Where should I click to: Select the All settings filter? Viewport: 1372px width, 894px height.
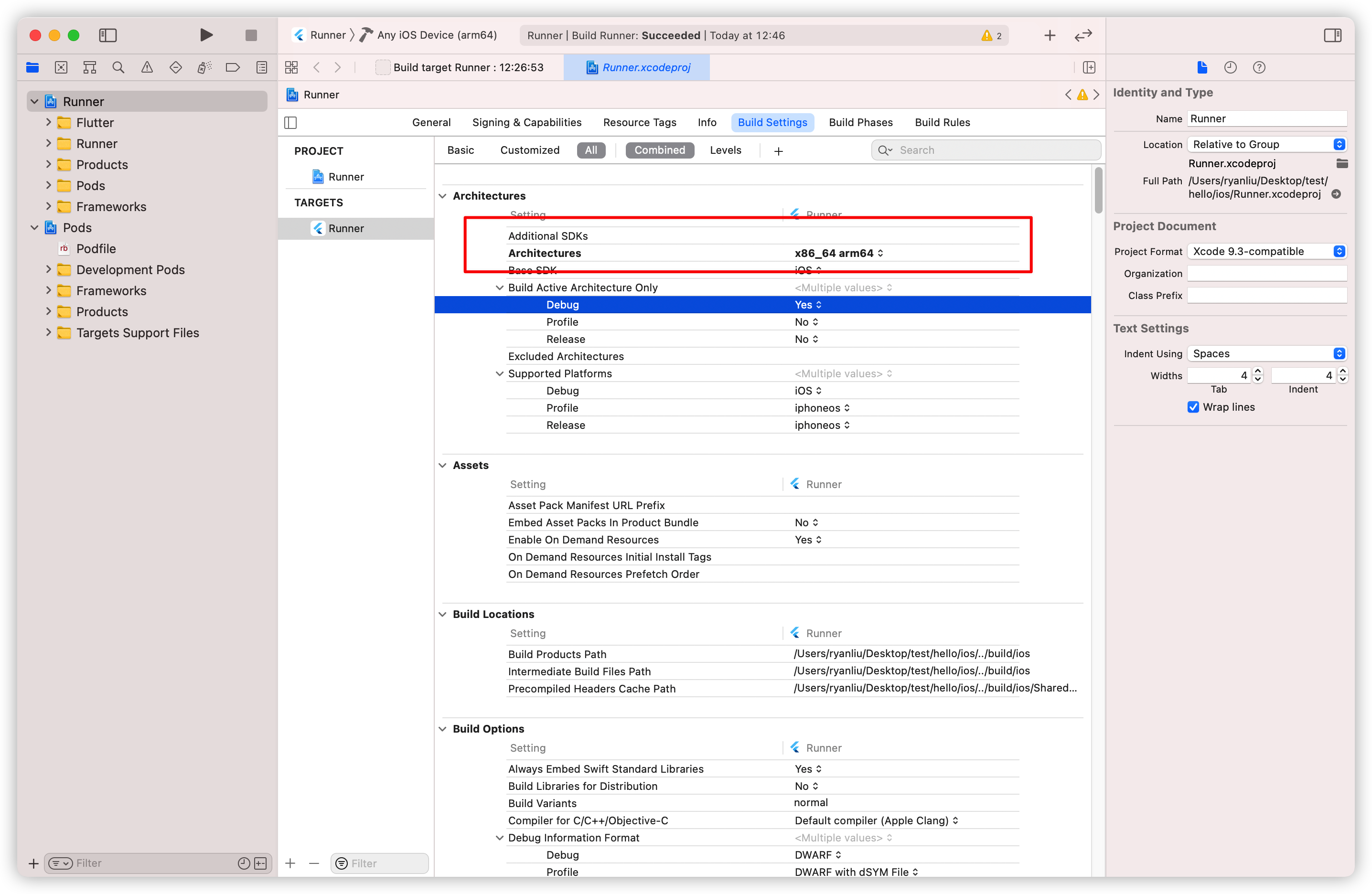pyautogui.click(x=591, y=150)
